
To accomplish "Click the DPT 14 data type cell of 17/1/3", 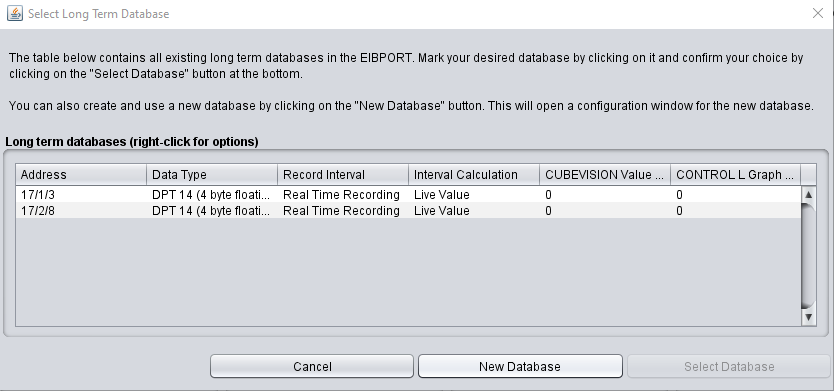I will [212, 195].
